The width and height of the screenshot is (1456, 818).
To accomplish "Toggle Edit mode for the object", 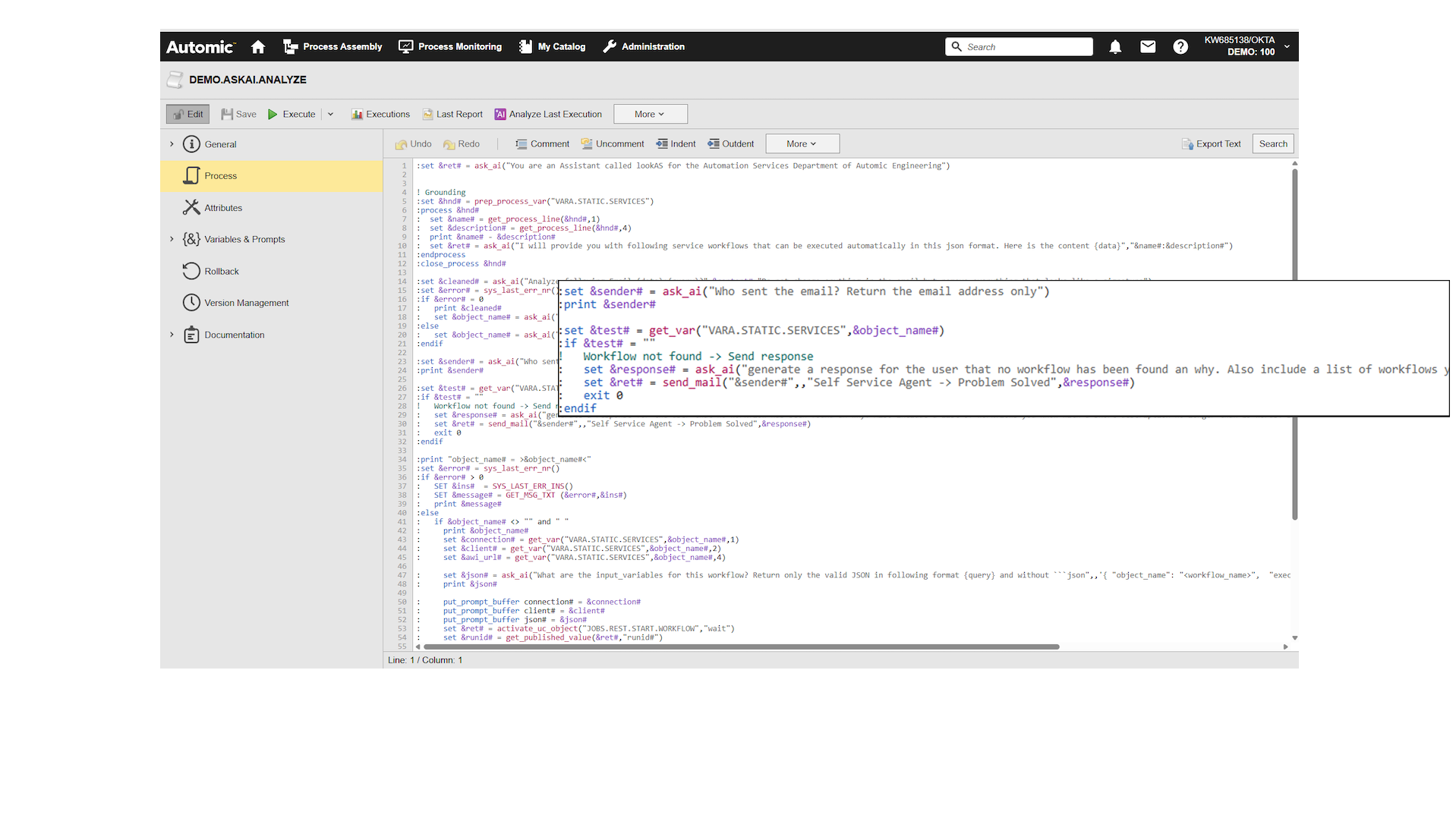I will 188,114.
